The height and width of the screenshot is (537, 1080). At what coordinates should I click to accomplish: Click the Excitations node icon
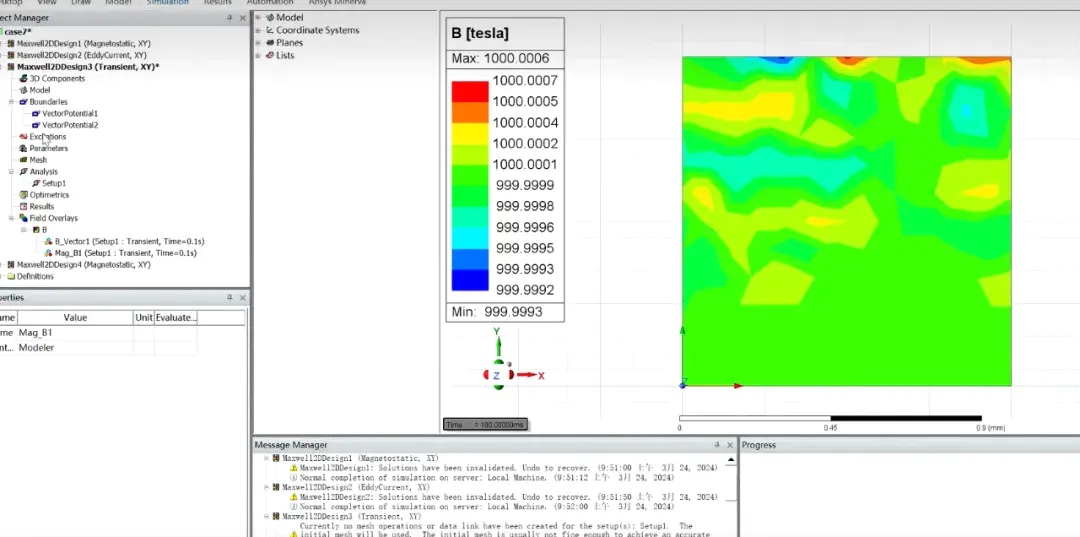(x=22, y=137)
